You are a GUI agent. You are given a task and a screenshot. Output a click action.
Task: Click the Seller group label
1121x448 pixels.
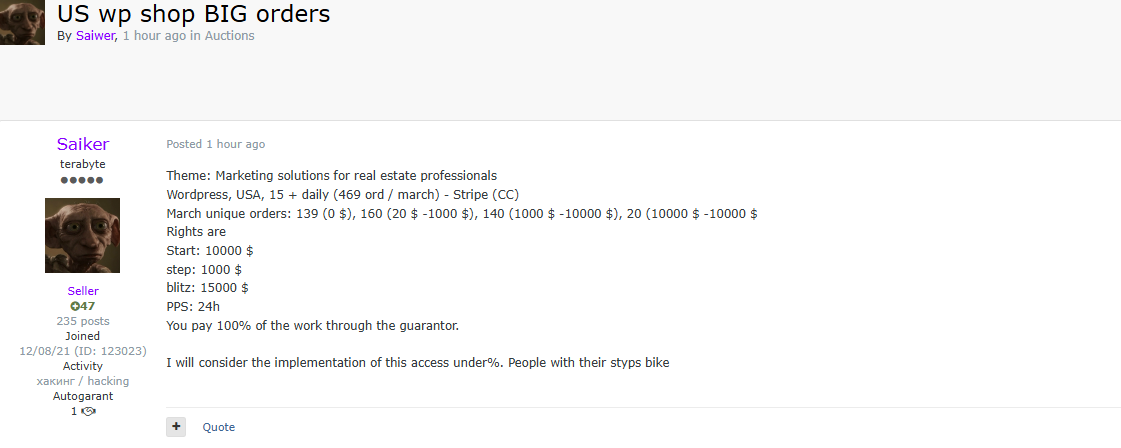pyautogui.click(x=83, y=291)
